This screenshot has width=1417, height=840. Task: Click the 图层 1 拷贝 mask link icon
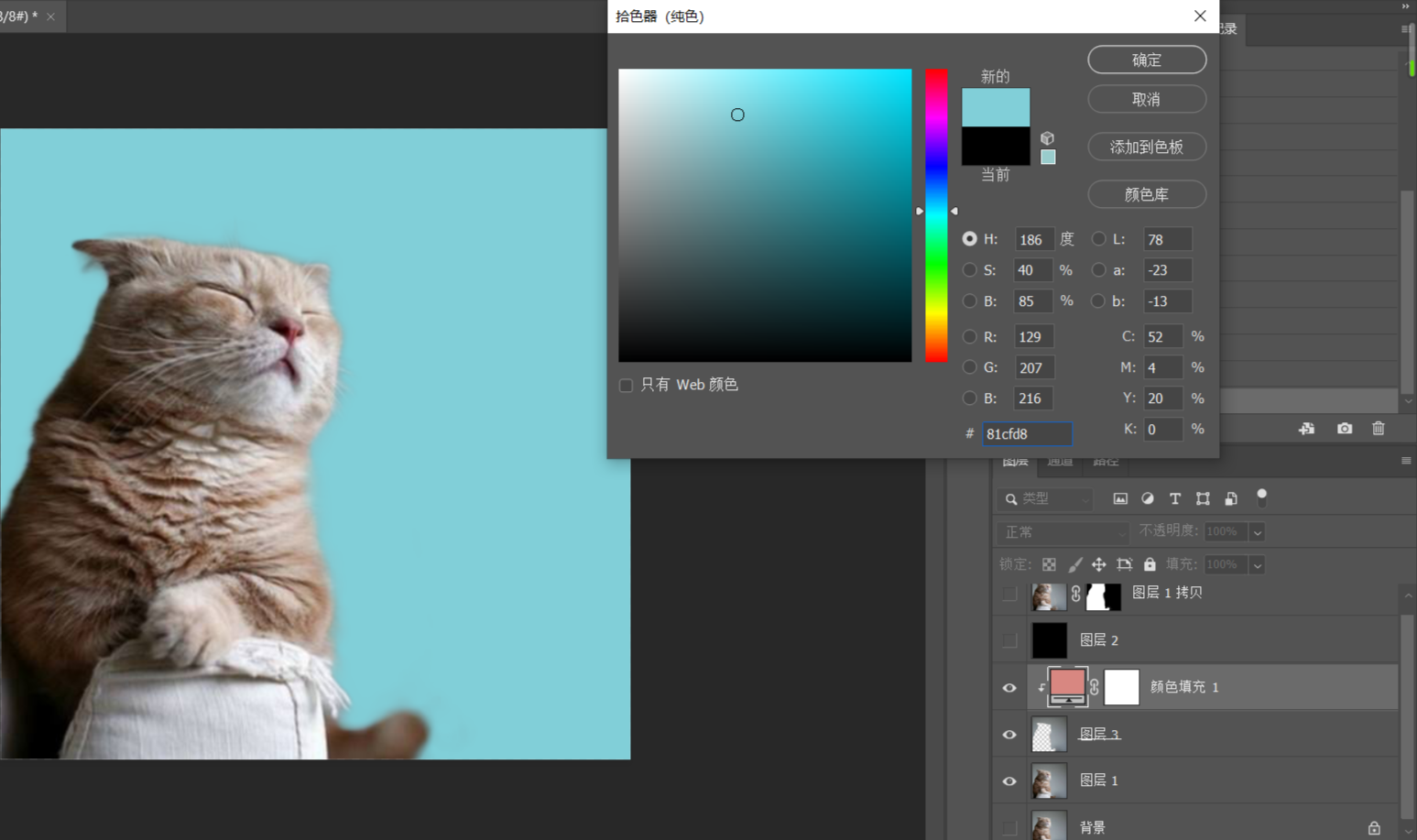click(x=1076, y=594)
